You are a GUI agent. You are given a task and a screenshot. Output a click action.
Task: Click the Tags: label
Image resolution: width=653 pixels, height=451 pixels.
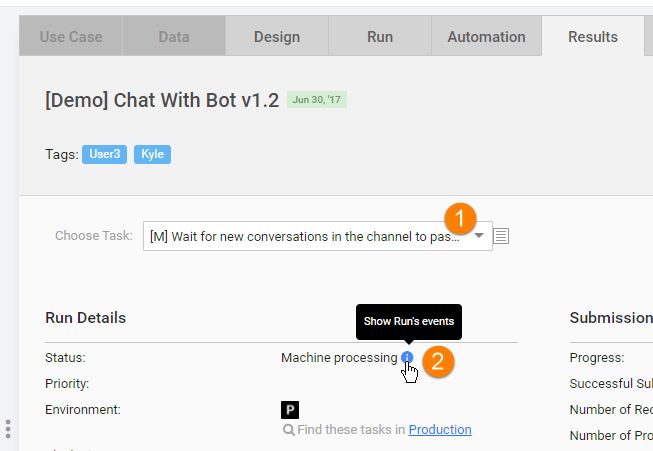(x=62, y=154)
